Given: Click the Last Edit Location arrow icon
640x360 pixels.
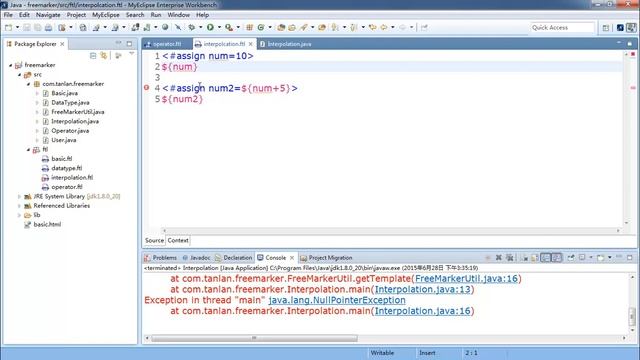Looking at the screenshot, I should point(372,27).
